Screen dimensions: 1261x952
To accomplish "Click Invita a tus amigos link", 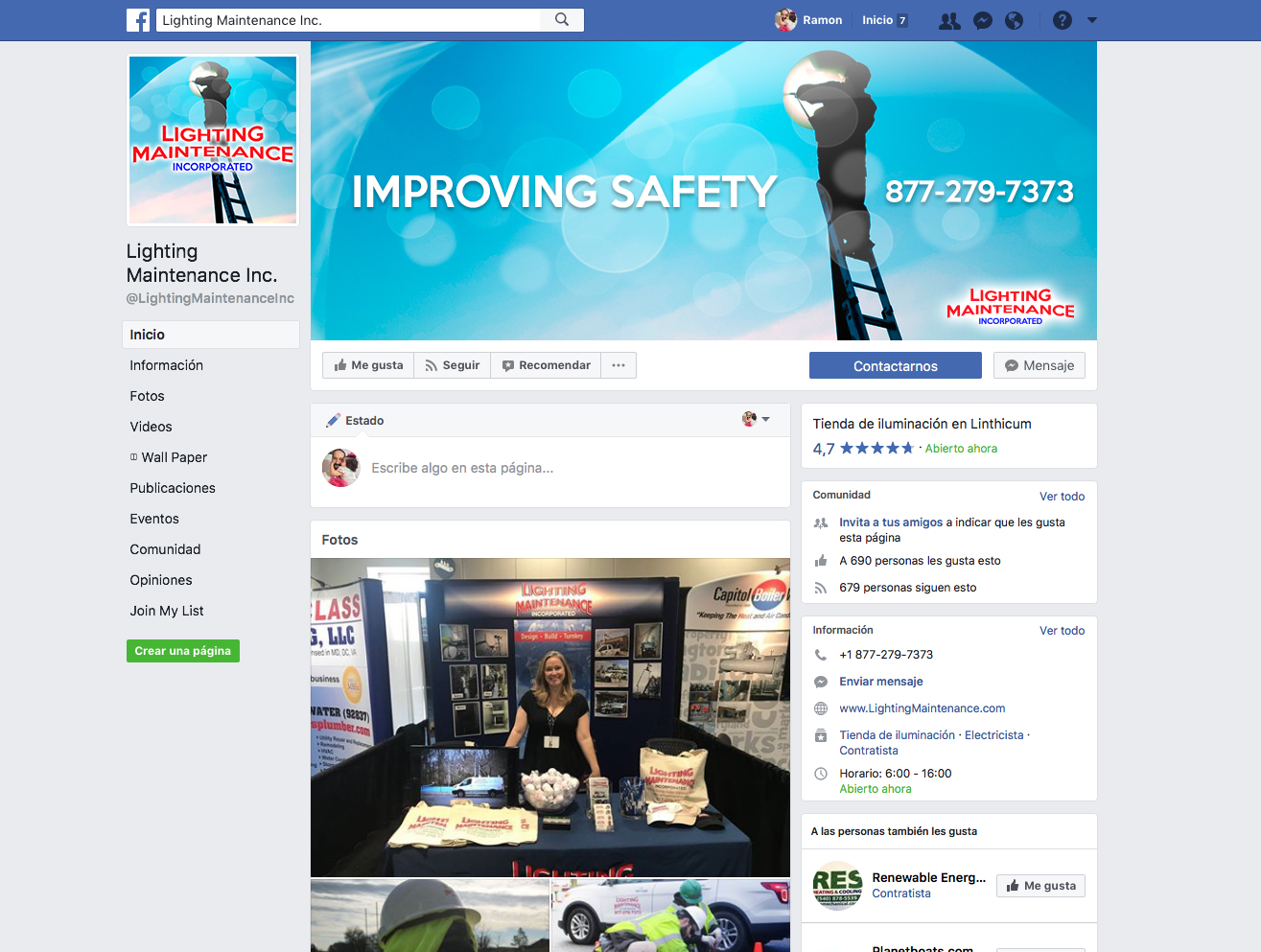I will point(891,522).
